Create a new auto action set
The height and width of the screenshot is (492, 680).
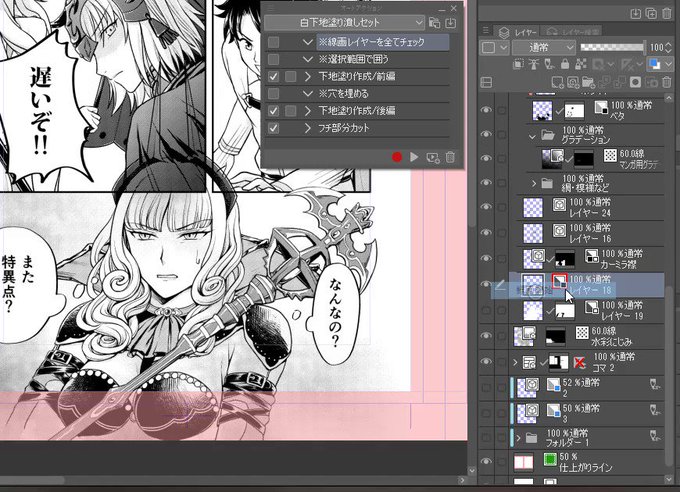pos(434,23)
